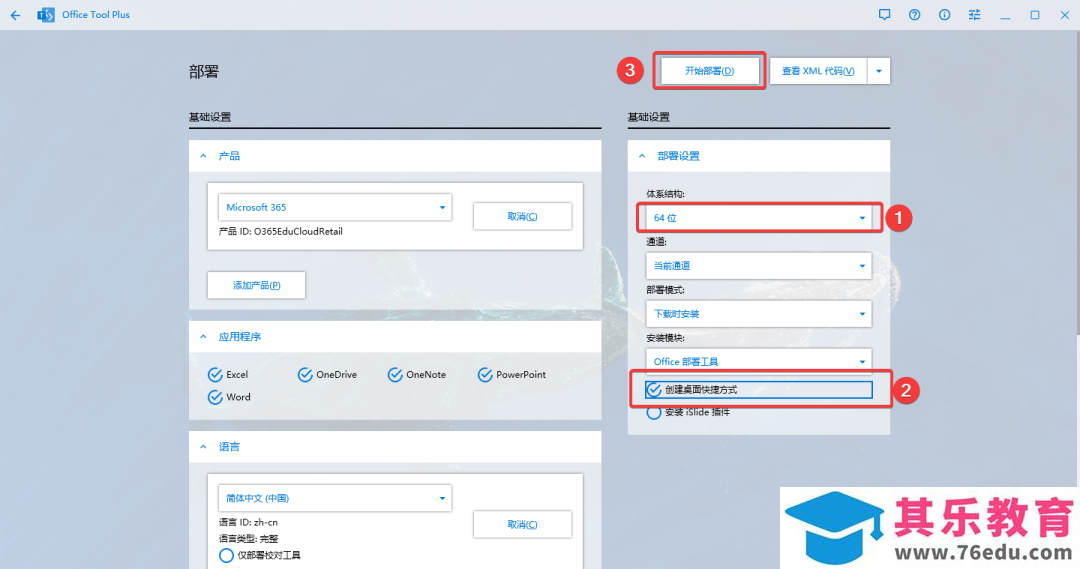This screenshot has height=569, width=1080.
Task: Toggle 创建桌面快捷方式 checkbox
Action: pos(759,390)
